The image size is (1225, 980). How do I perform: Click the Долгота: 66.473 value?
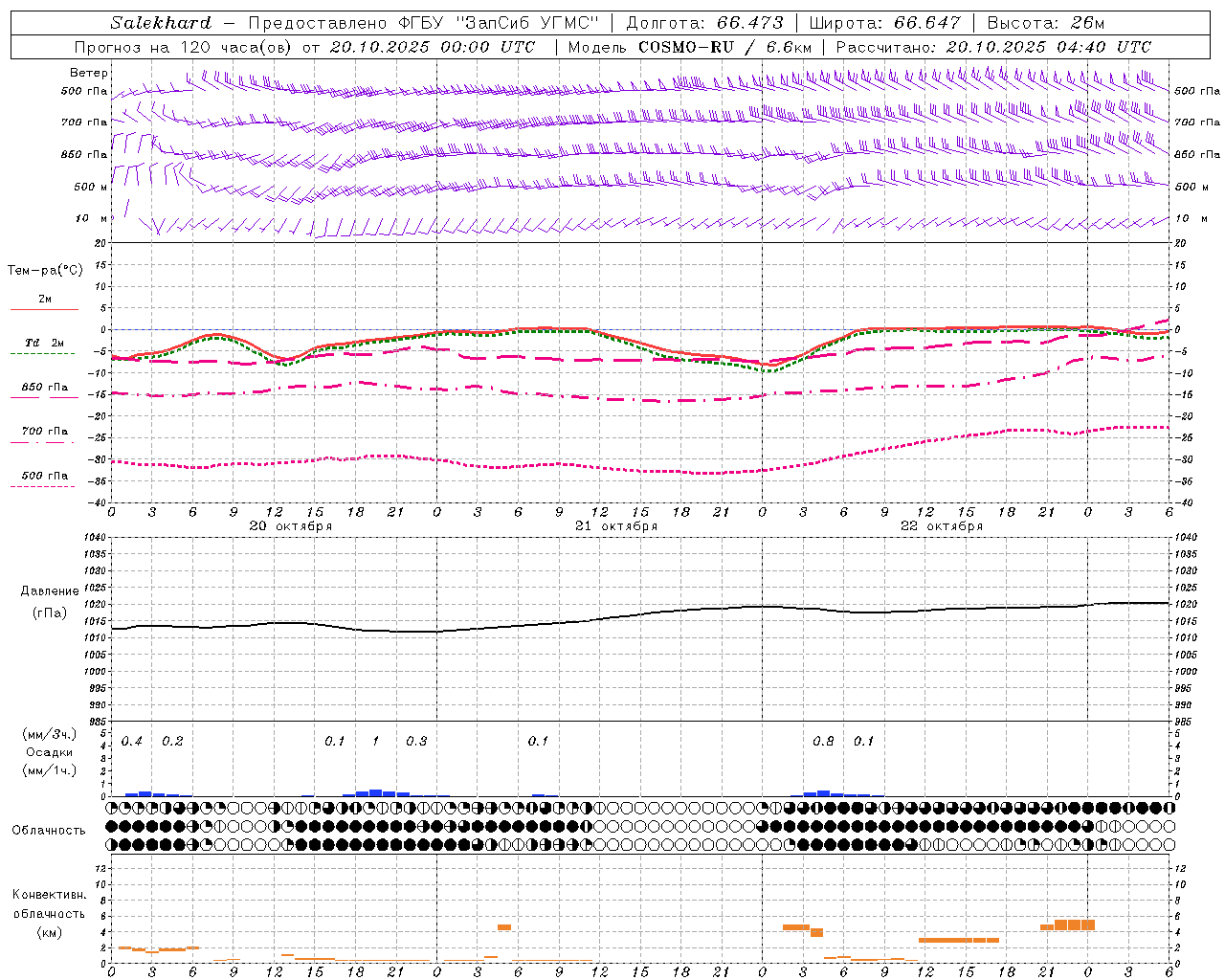tap(704, 23)
